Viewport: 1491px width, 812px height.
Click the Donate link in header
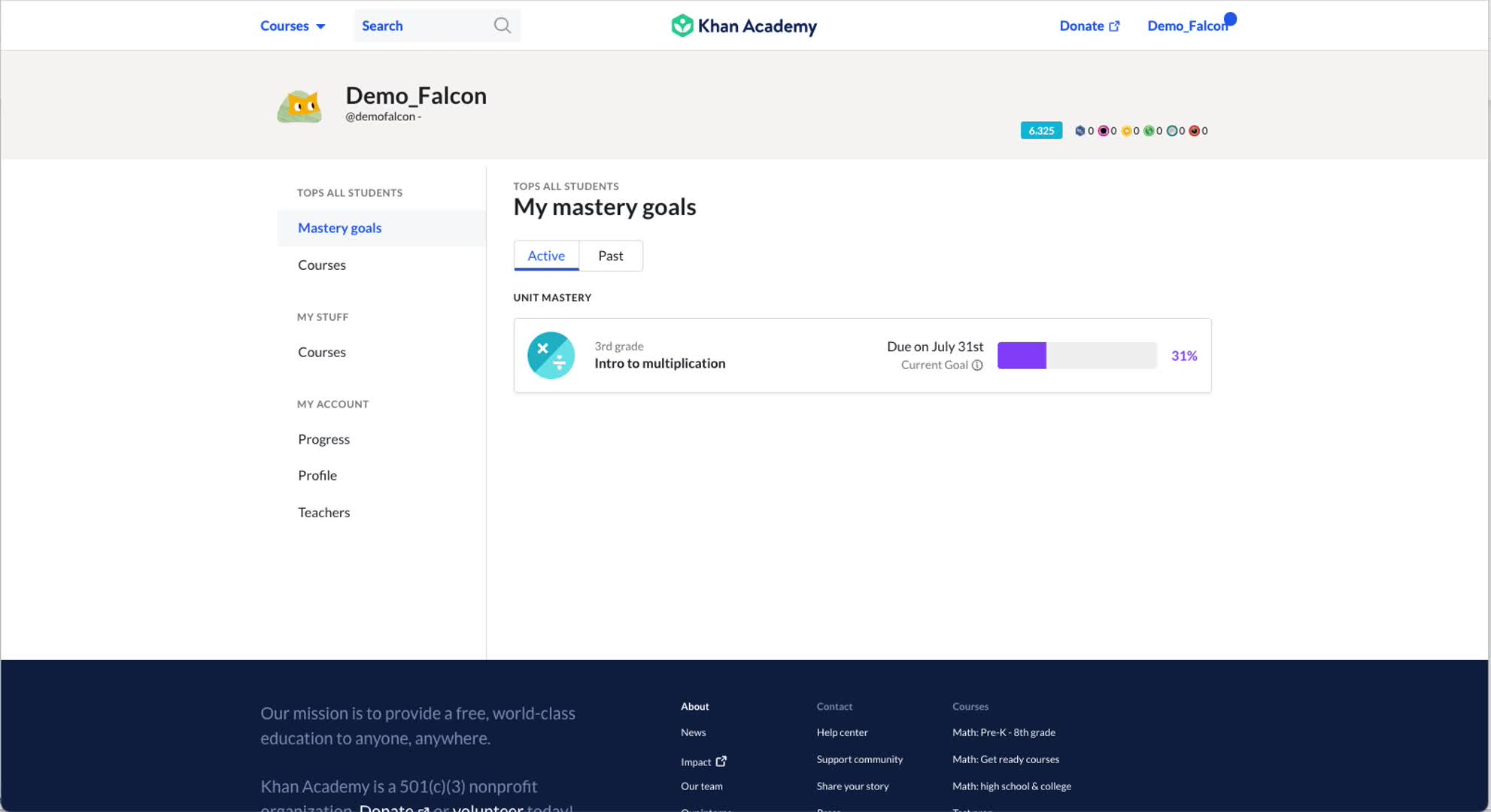(1082, 26)
